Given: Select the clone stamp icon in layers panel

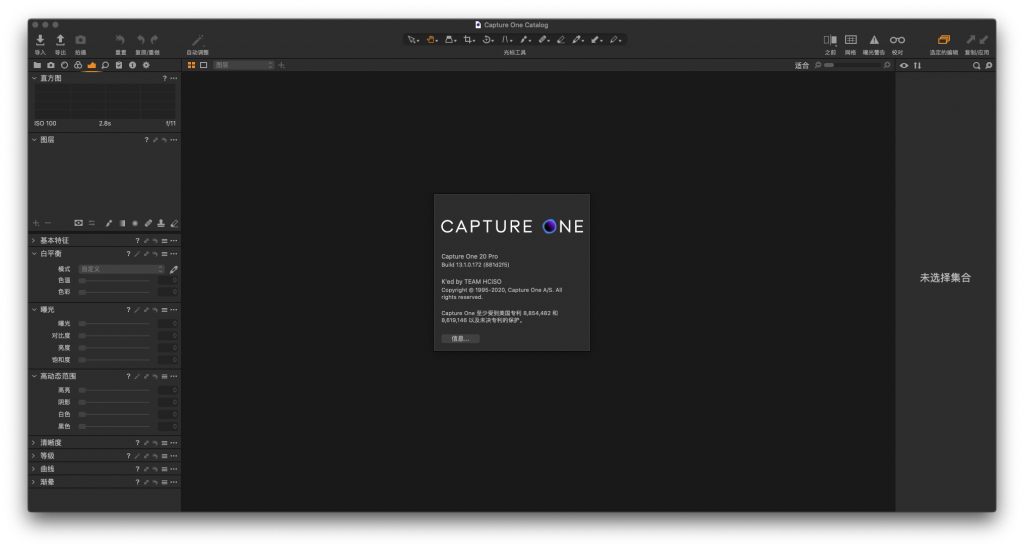Looking at the screenshot, I should point(161,223).
